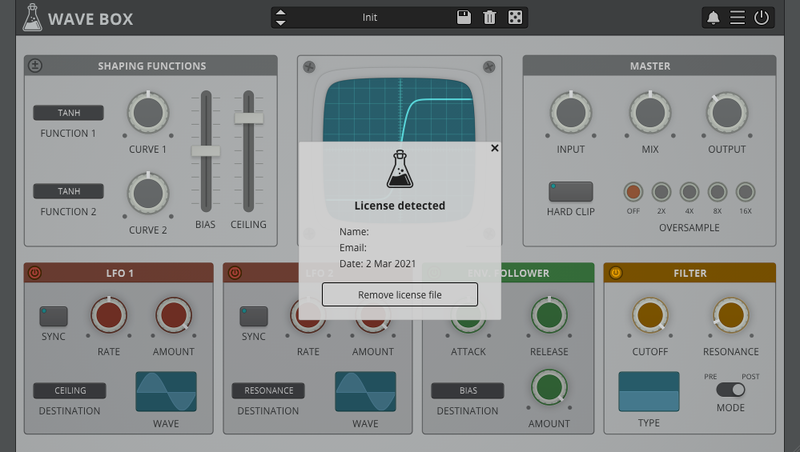Open the Function 1 TANH dropdown
Screen dimensions: 800x452
tap(69, 113)
